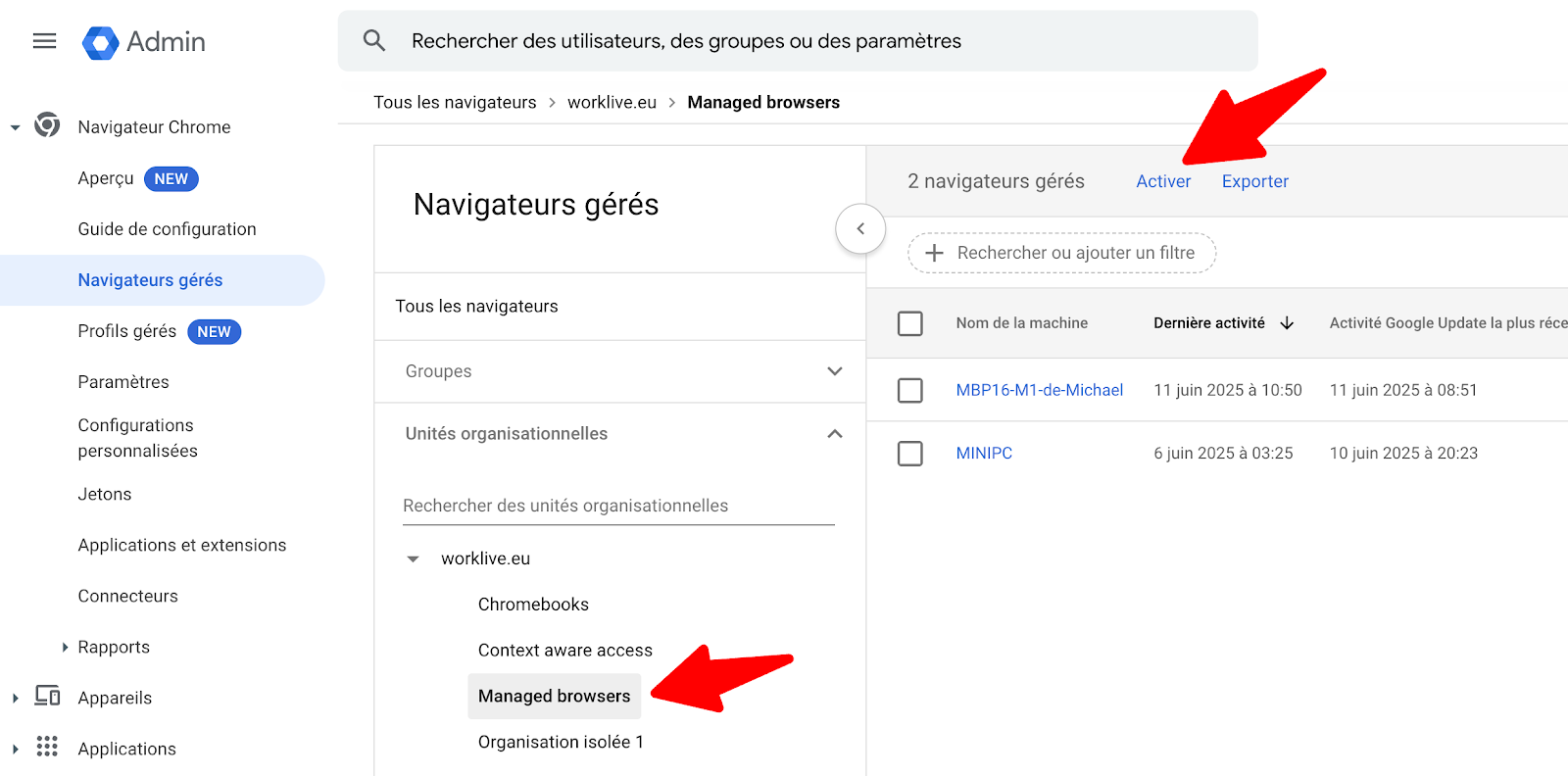Open Aperçu in sidebar
Viewport: 1568px width, 776px height.
(x=106, y=178)
